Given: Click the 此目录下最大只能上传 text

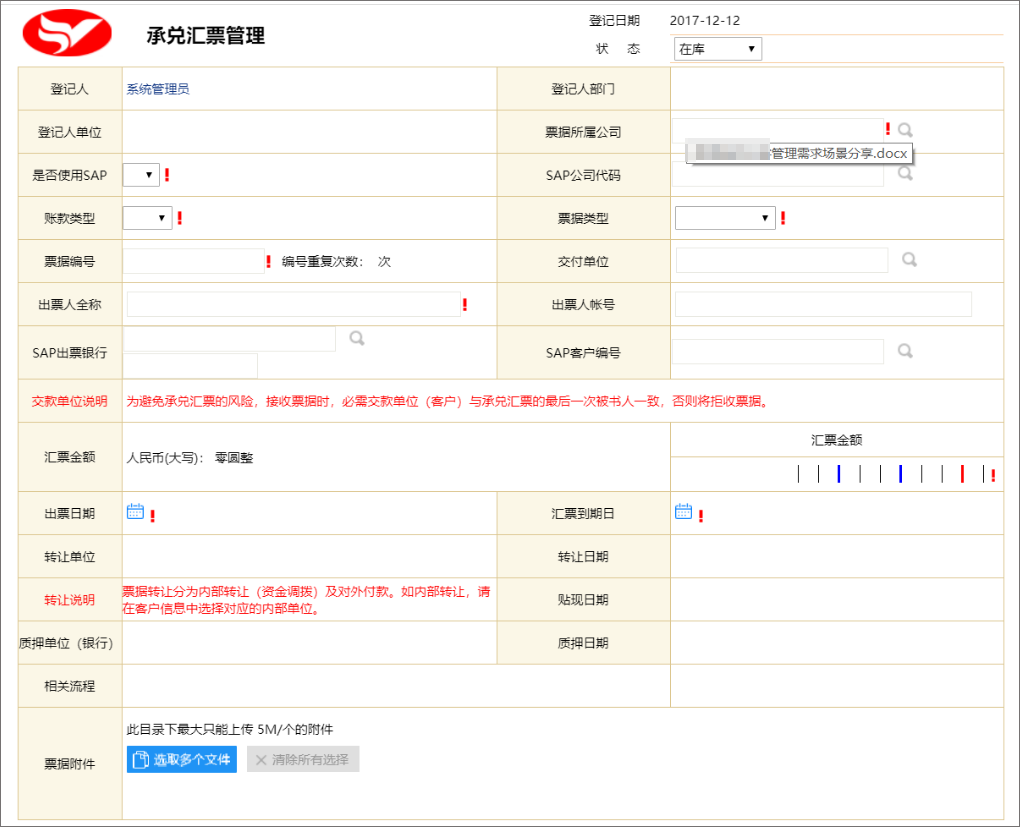Looking at the screenshot, I should [230, 729].
